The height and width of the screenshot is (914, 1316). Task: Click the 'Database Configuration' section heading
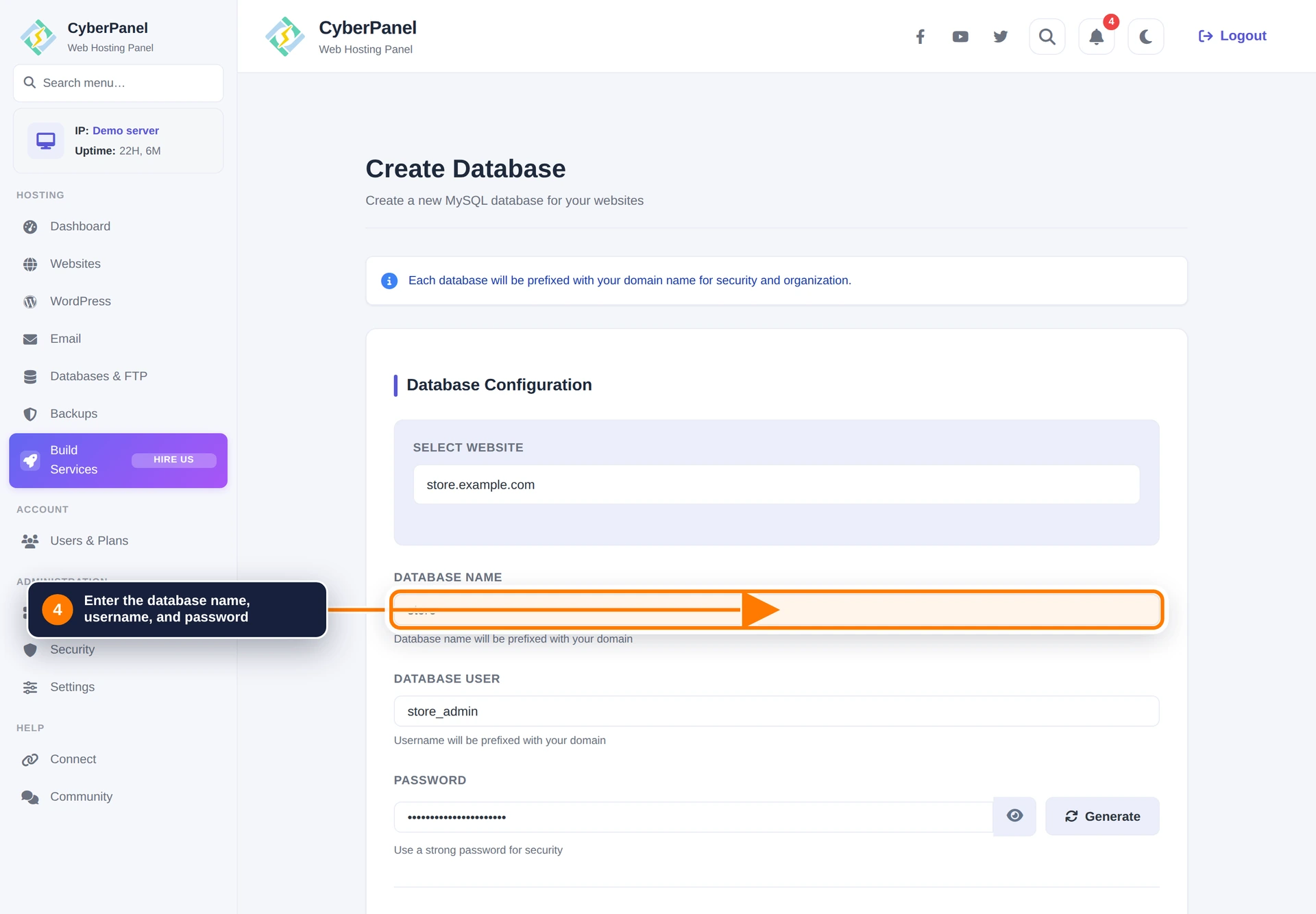[499, 385]
